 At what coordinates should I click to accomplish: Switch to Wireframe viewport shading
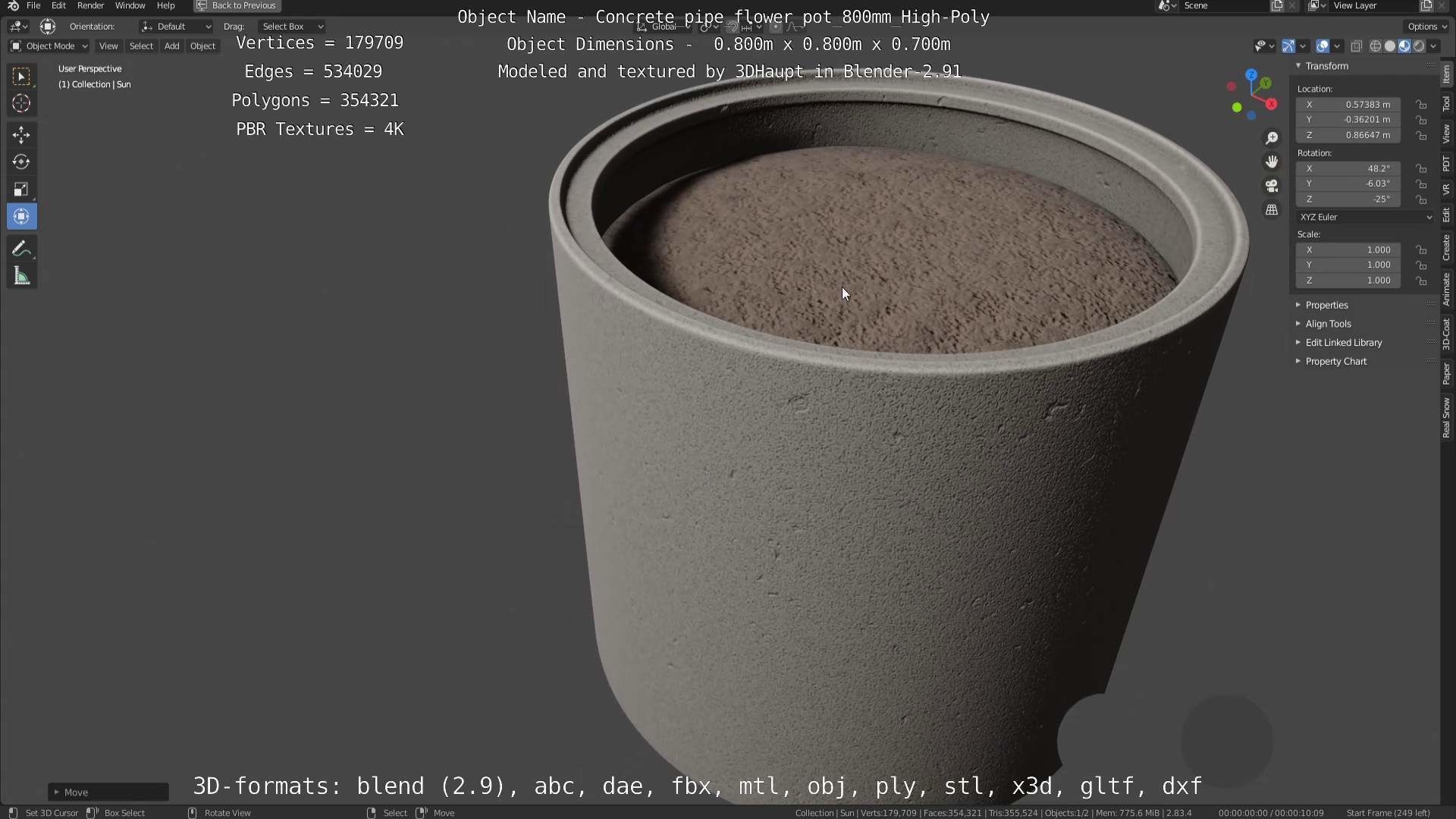click(x=1376, y=46)
